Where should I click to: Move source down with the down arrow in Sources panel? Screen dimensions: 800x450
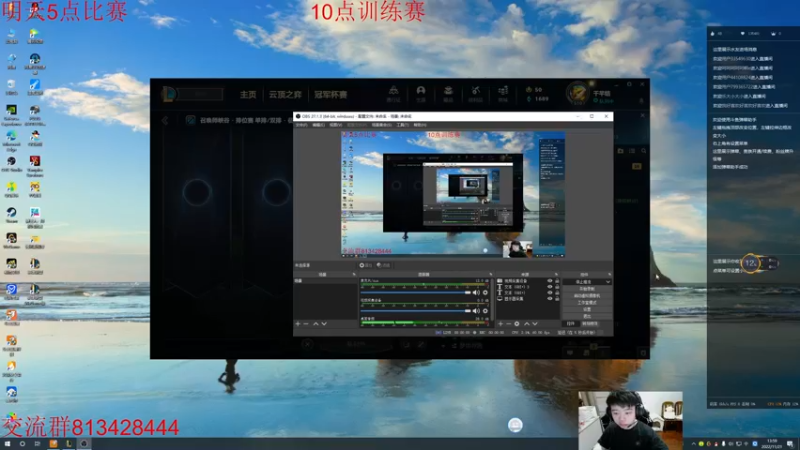click(x=535, y=324)
